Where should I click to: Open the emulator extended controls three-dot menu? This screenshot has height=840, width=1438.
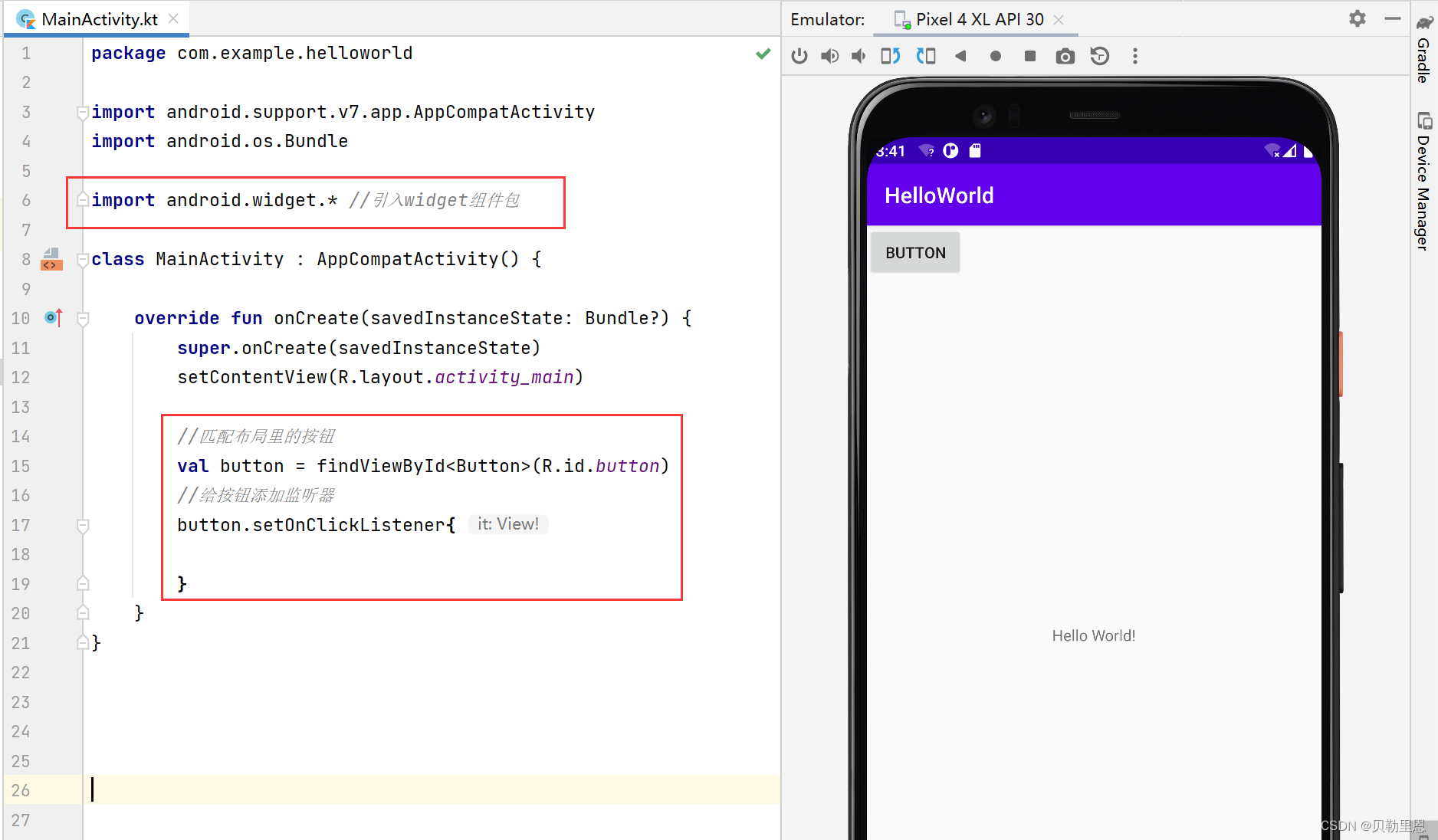point(1135,56)
